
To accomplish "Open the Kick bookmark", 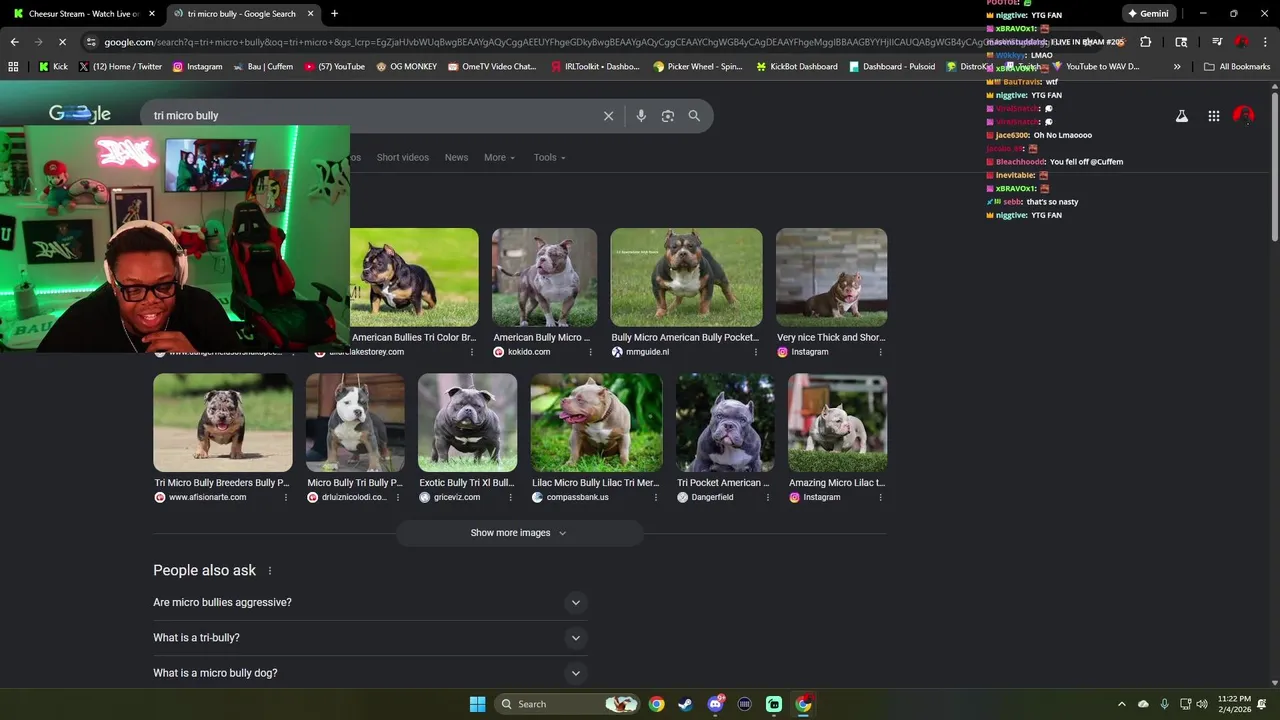I will pyautogui.click(x=53, y=67).
